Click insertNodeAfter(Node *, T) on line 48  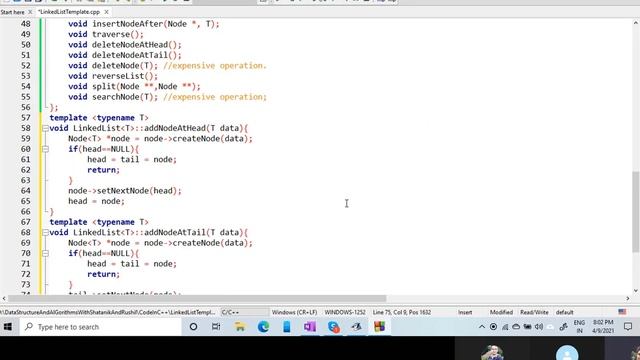pyautogui.click(x=156, y=24)
